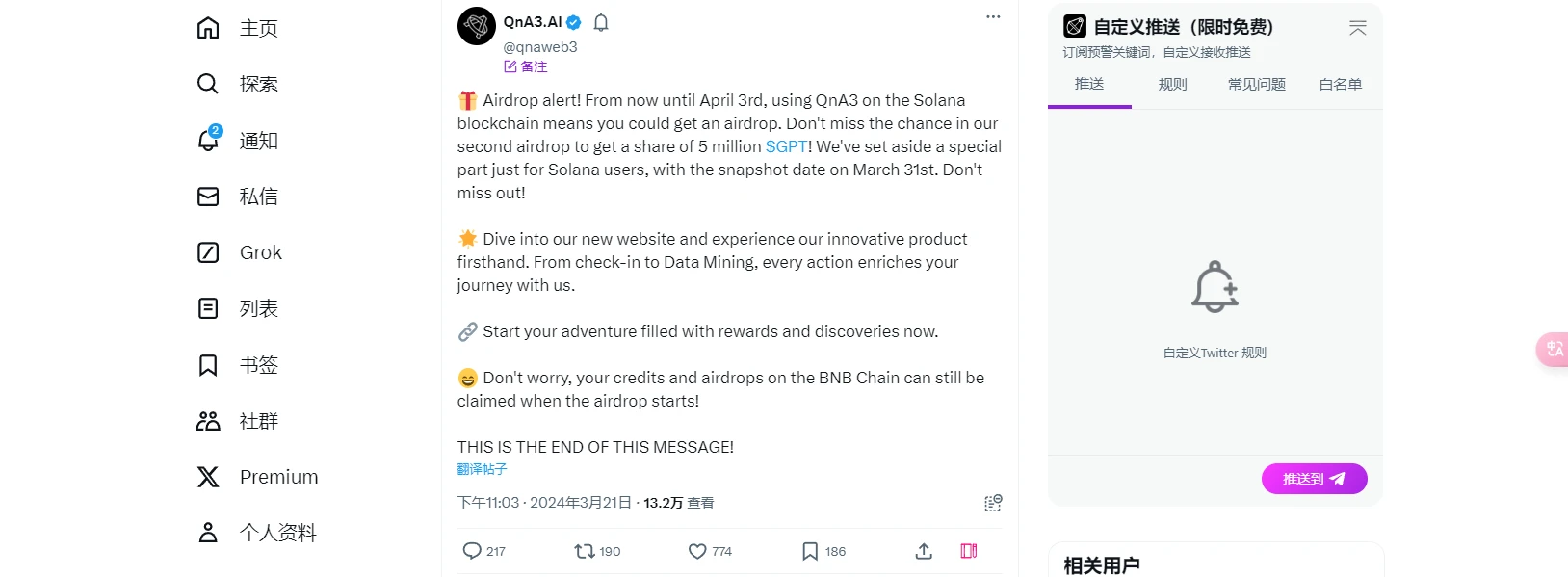Image resolution: width=1568 pixels, height=577 pixels.
Task: Toggle notification bell for QnA3.AI
Action: [x=601, y=22]
